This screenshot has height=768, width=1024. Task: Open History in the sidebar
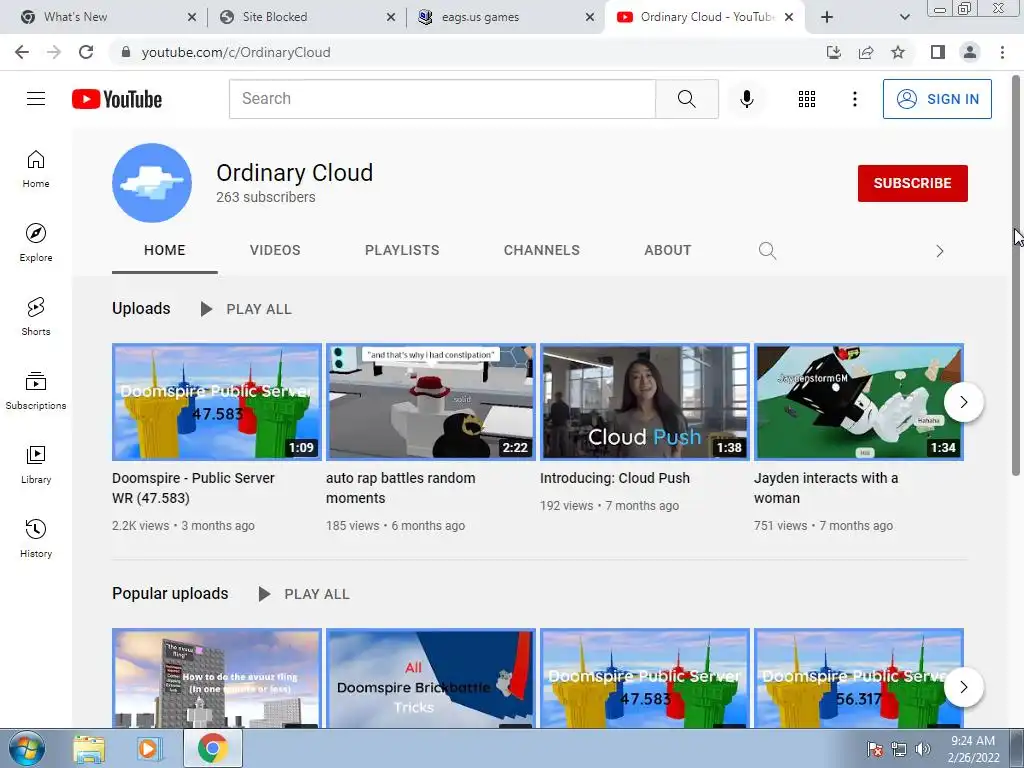[36, 539]
